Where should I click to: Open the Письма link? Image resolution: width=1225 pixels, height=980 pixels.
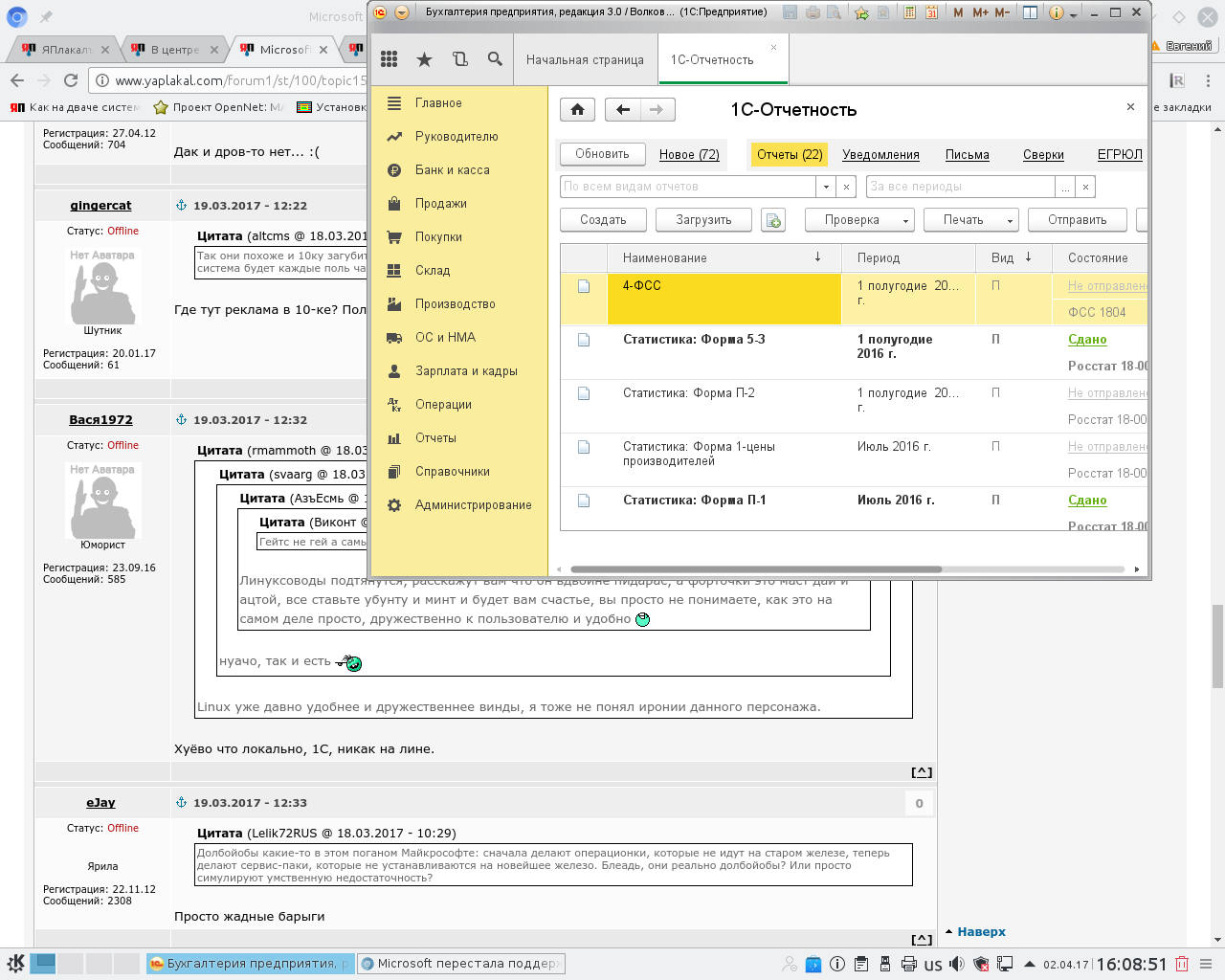(968, 155)
